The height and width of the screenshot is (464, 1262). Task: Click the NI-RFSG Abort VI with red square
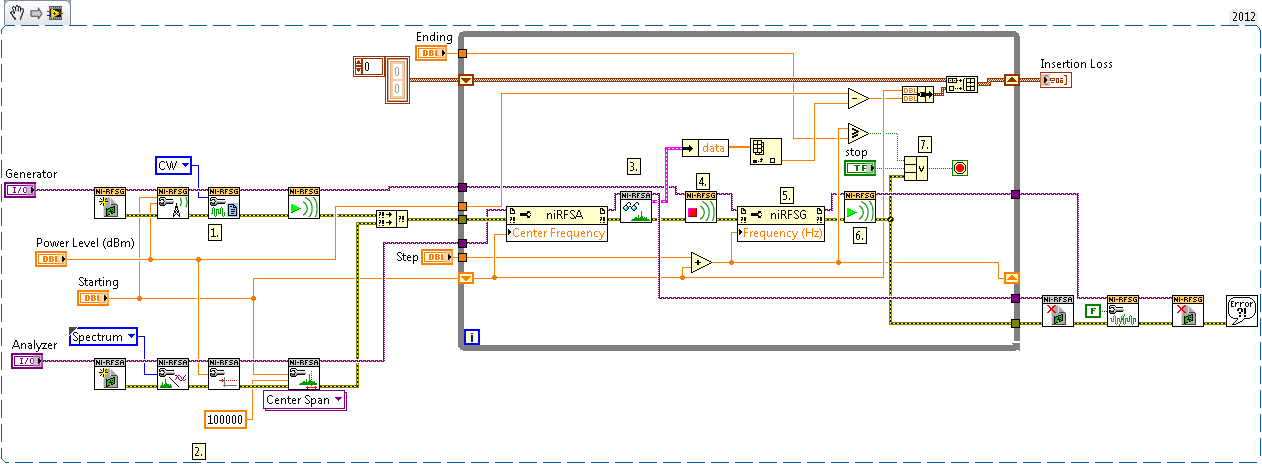700,208
